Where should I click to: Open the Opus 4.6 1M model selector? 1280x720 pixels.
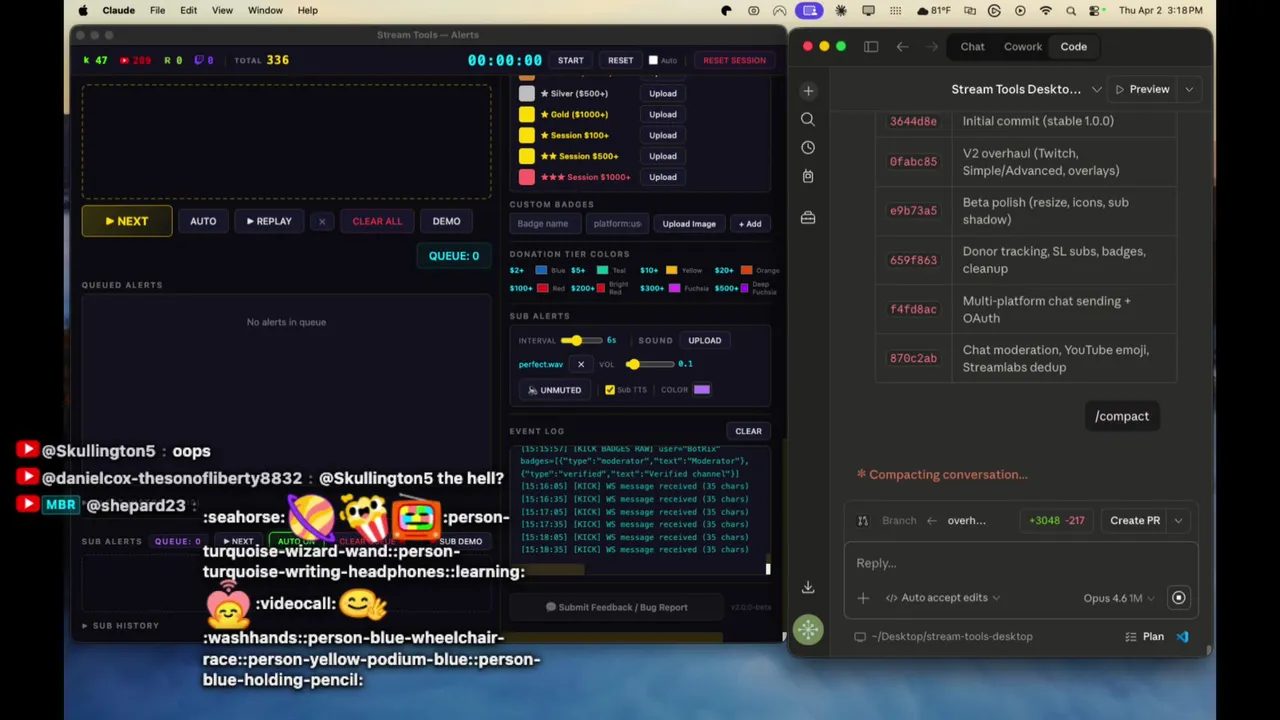1119,598
